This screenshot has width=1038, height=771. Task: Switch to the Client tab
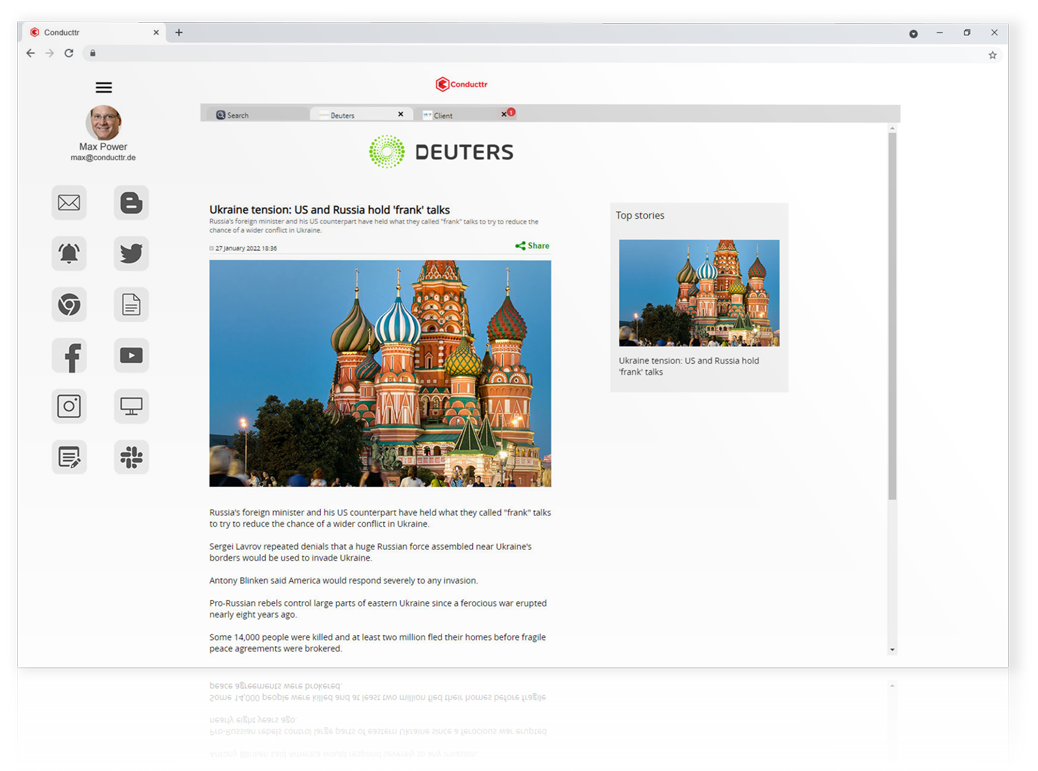443,114
